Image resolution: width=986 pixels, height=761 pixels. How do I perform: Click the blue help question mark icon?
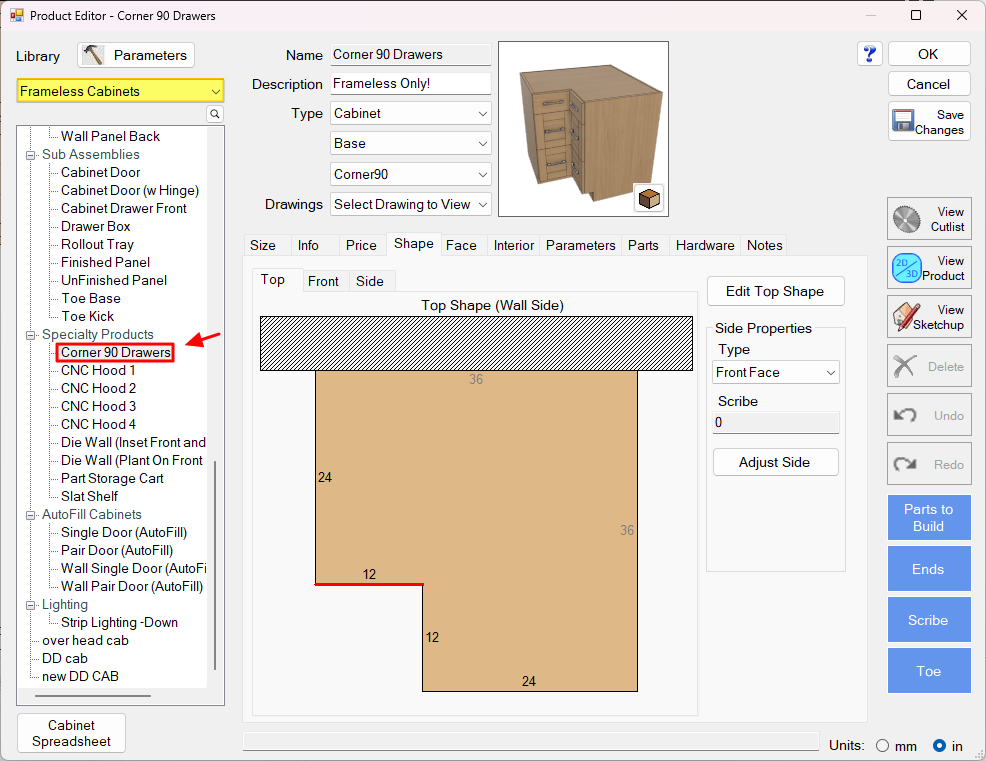(869, 54)
